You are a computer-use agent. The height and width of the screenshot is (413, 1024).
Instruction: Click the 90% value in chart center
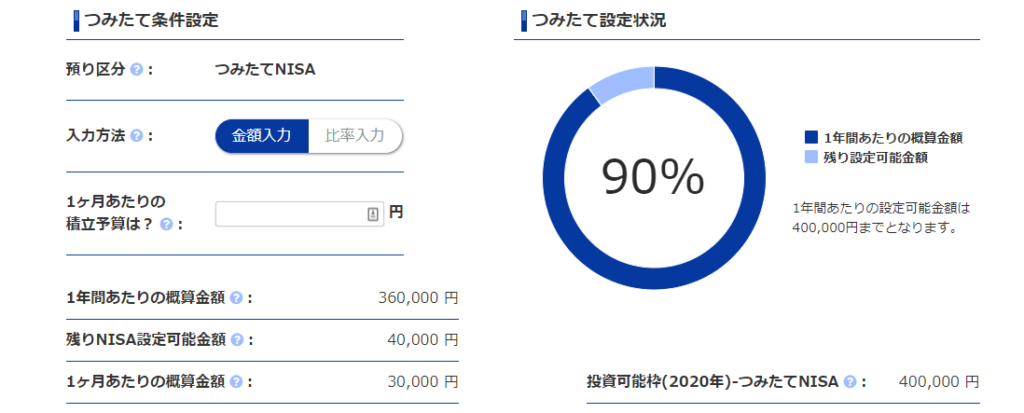[653, 178]
